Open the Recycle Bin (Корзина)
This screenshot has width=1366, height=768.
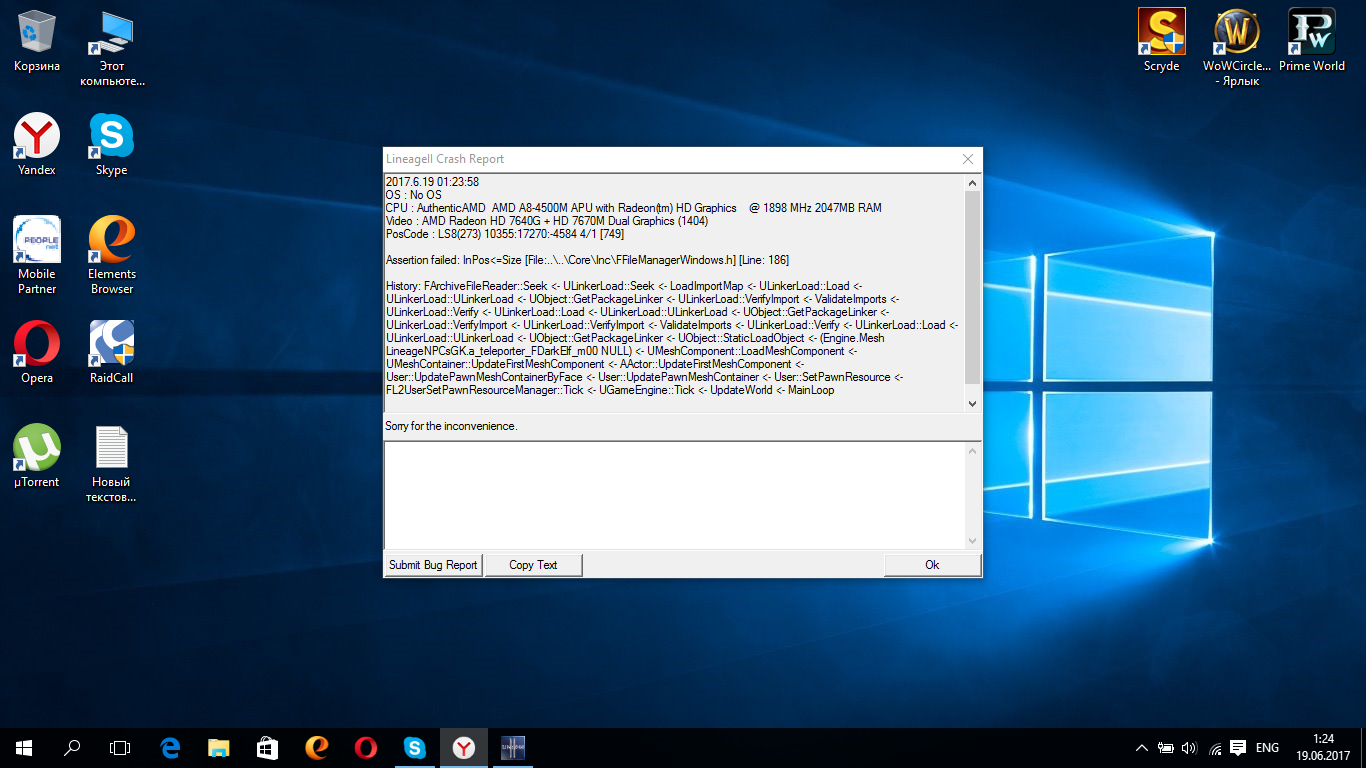click(x=37, y=33)
